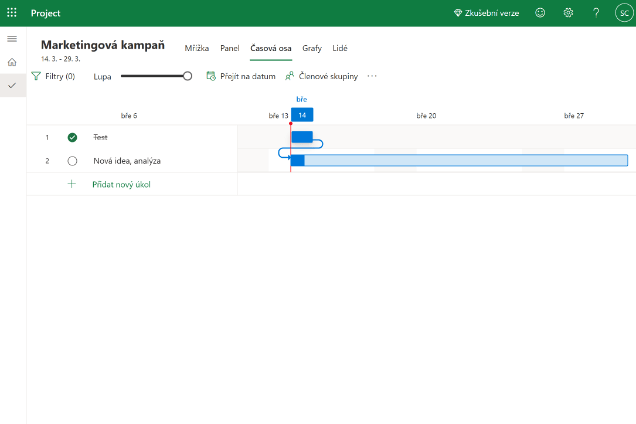Open the feedback smiley icon

(541, 13)
